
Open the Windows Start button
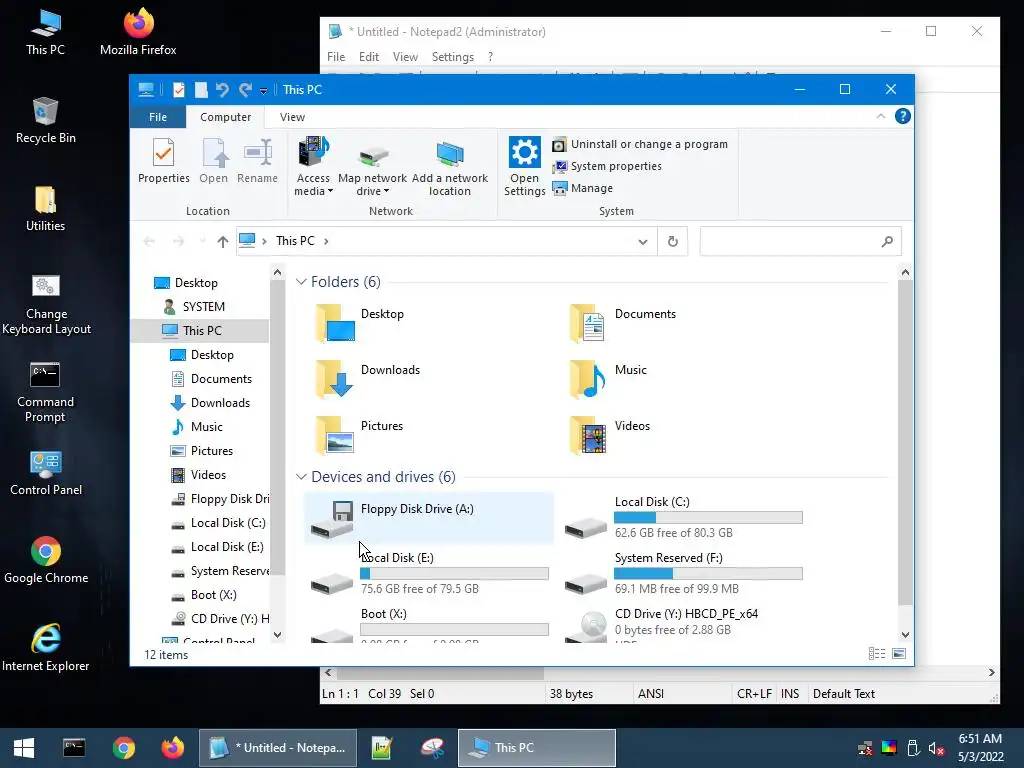pos(24,748)
